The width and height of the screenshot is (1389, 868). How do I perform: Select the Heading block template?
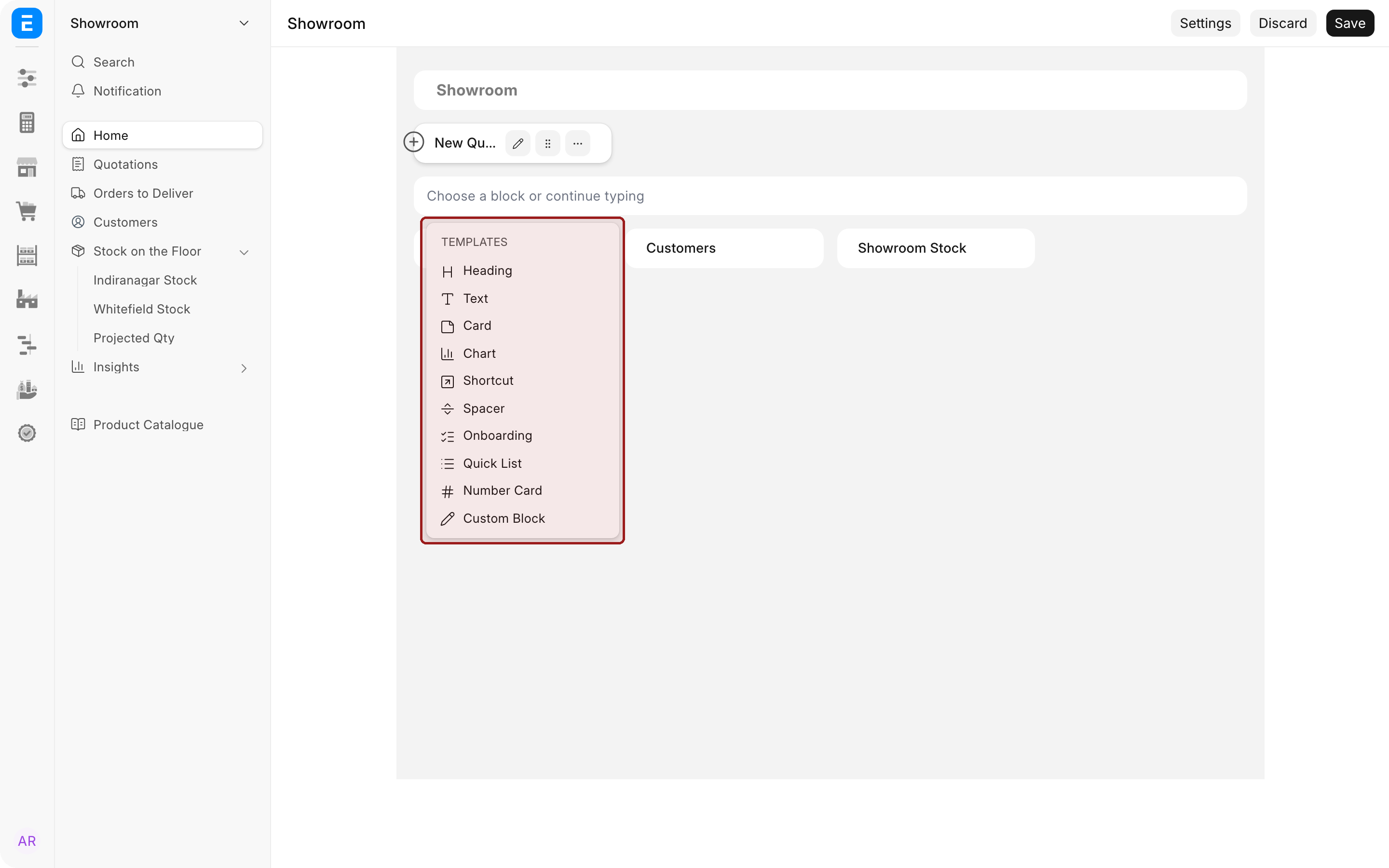coord(522,271)
